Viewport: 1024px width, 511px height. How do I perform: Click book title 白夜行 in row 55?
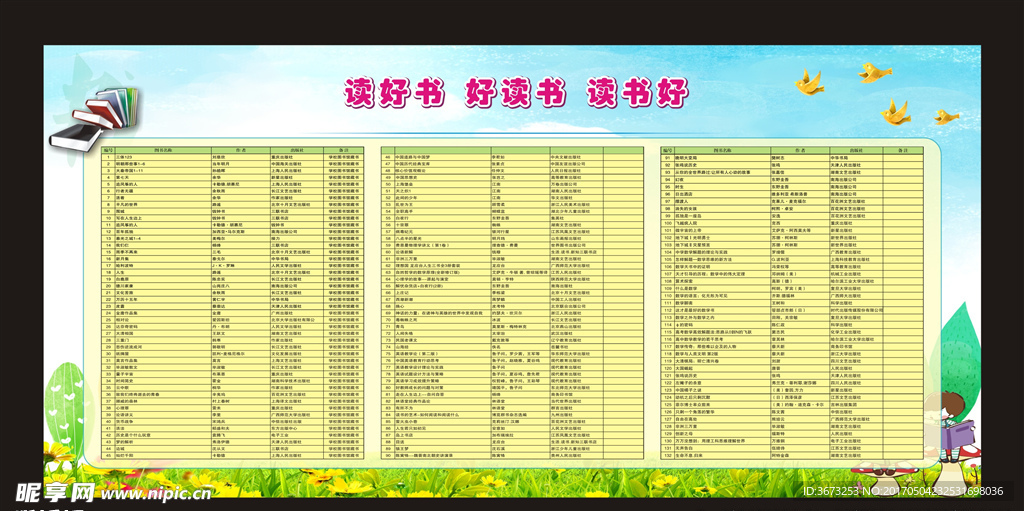point(402,218)
